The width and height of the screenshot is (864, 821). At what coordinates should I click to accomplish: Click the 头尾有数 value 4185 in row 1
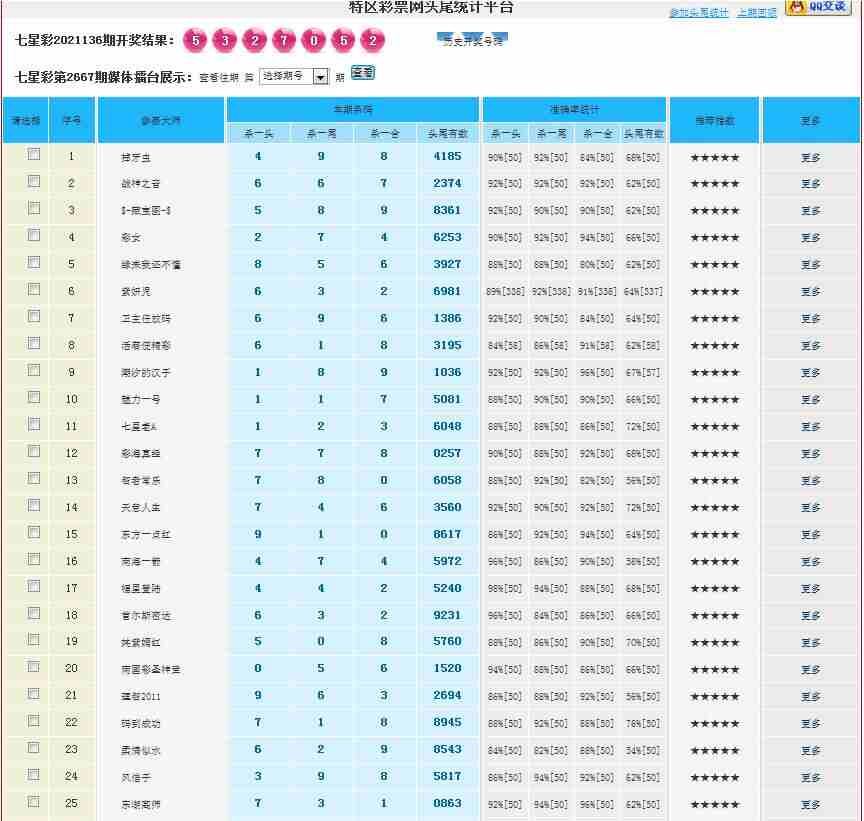pyautogui.click(x=448, y=156)
